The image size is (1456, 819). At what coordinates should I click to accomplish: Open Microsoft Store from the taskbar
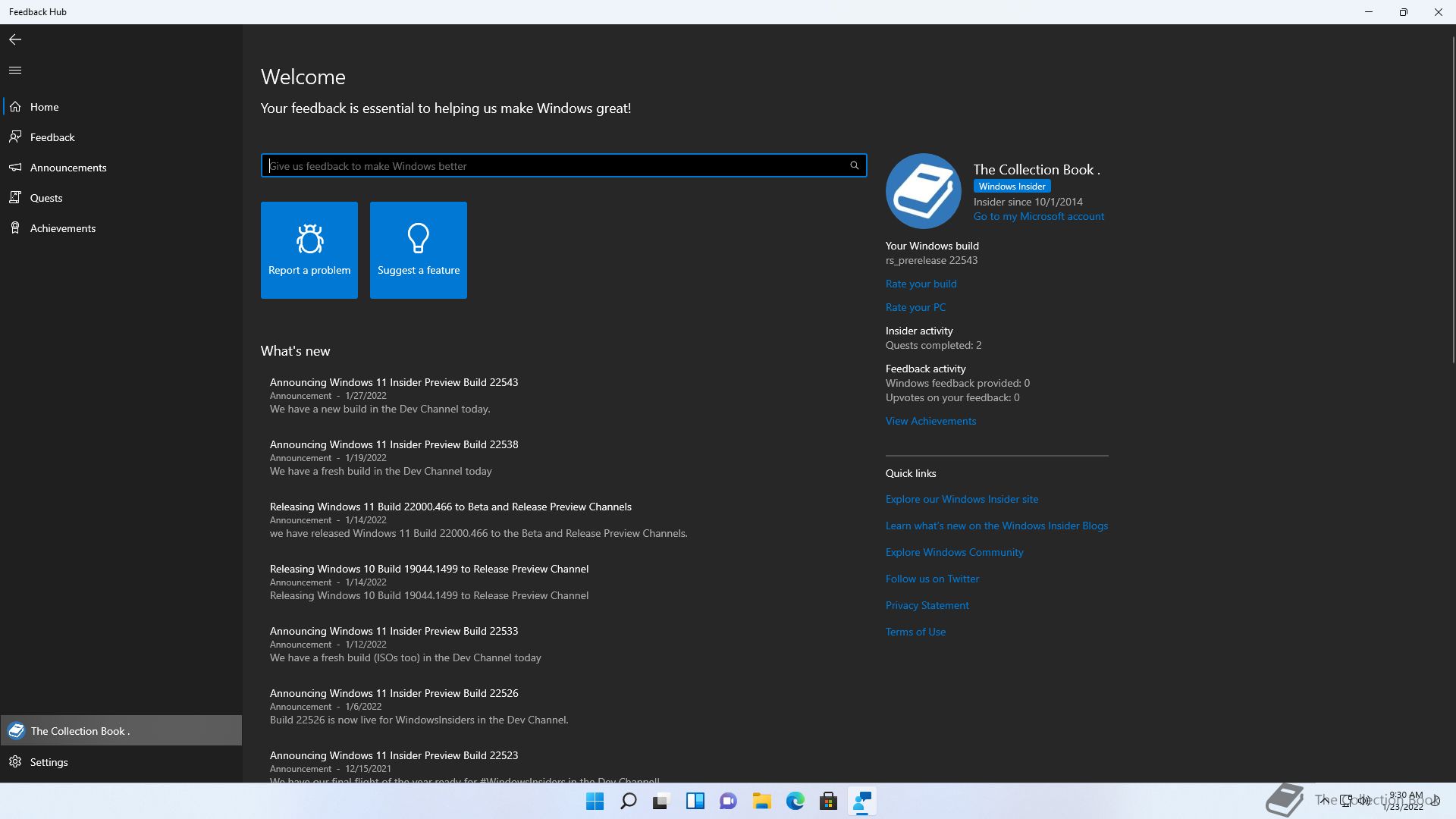[829, 801]
